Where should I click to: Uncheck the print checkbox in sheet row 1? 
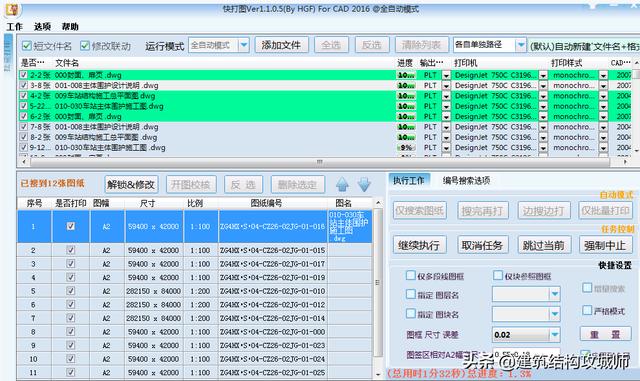point(71,226)
